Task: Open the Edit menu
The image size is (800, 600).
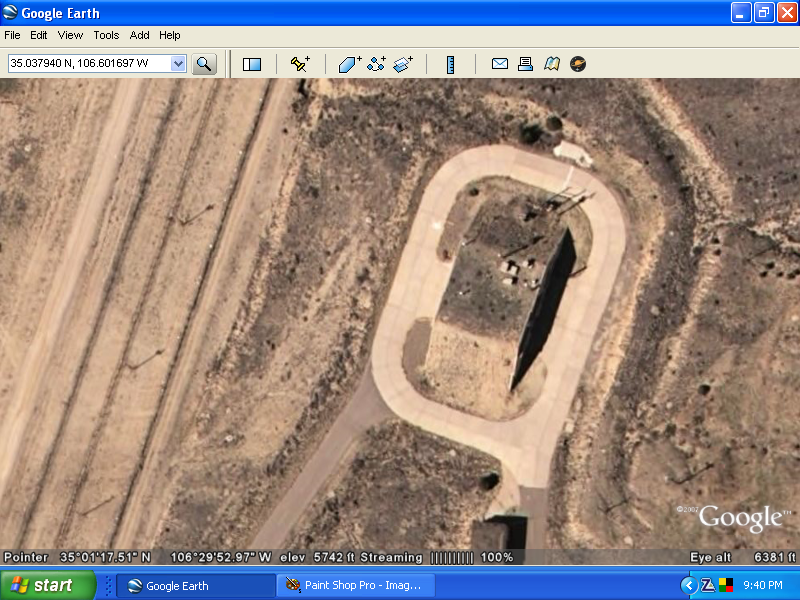Action: pos(38,35)
